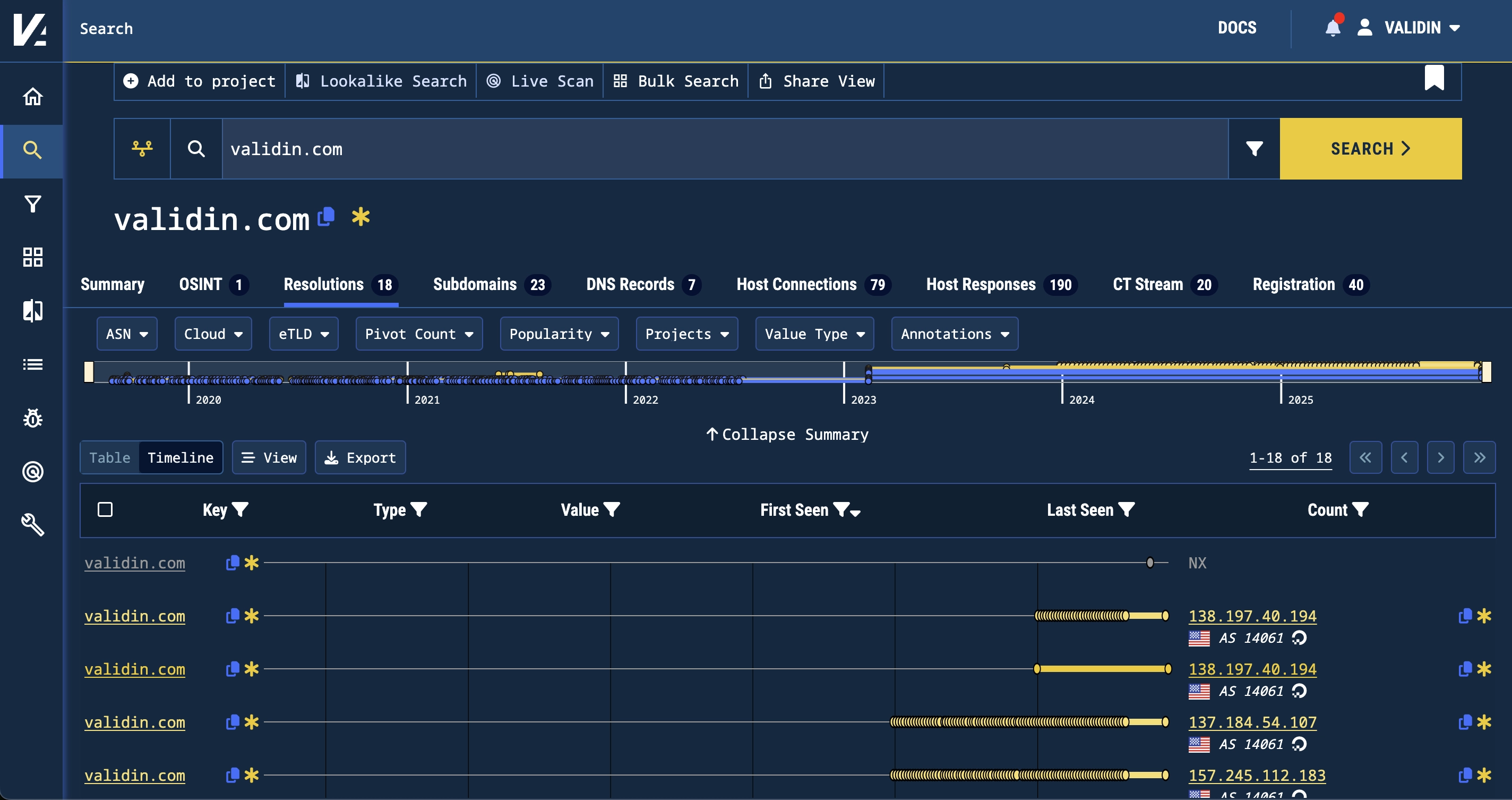The height and width of the screenshot is (800, 1512).
Task: Open the ASN filter dropdown
Action: pyautogui.click(x=127, y=334)
